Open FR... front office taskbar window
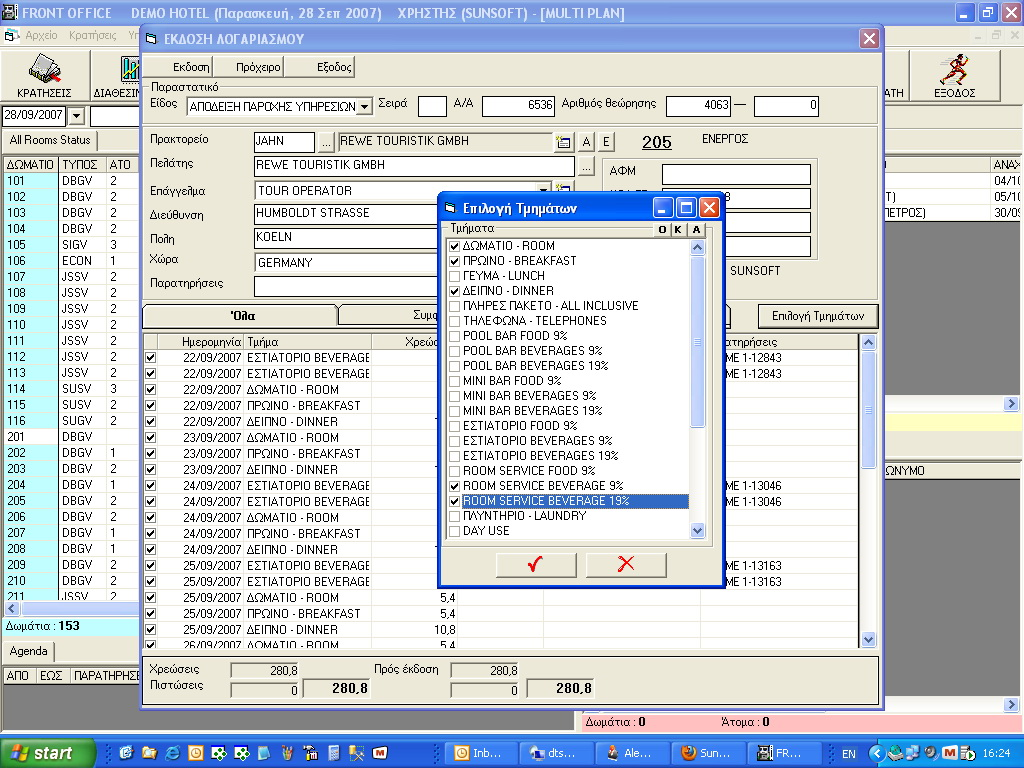 784,753
